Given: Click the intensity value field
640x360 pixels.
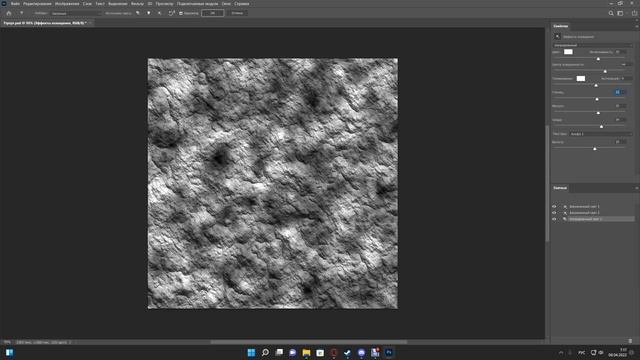Looking at the screenshot, I should 620,52.
